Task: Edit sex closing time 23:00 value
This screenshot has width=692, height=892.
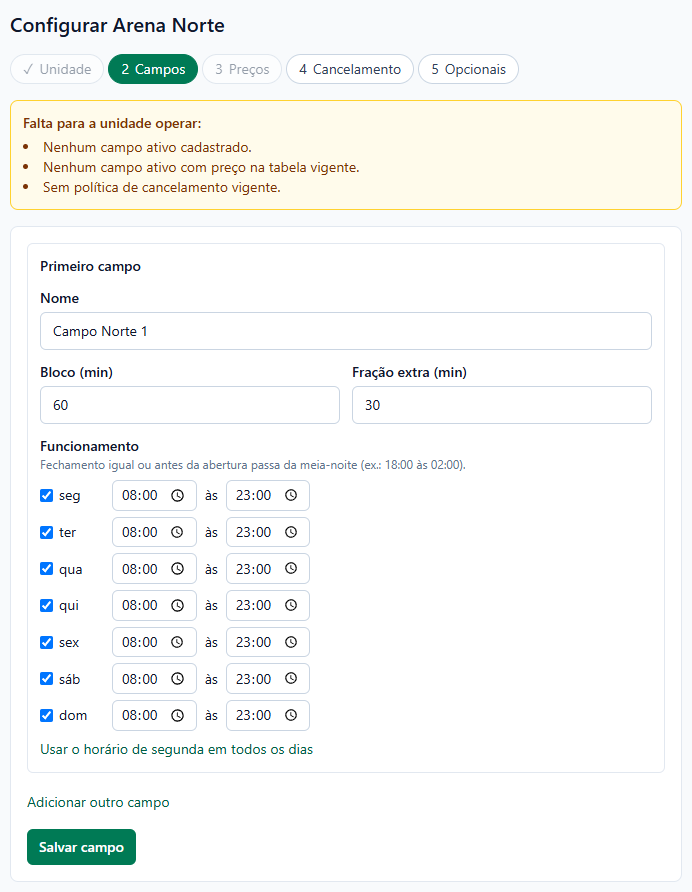Action: click(x=254, y=642)
